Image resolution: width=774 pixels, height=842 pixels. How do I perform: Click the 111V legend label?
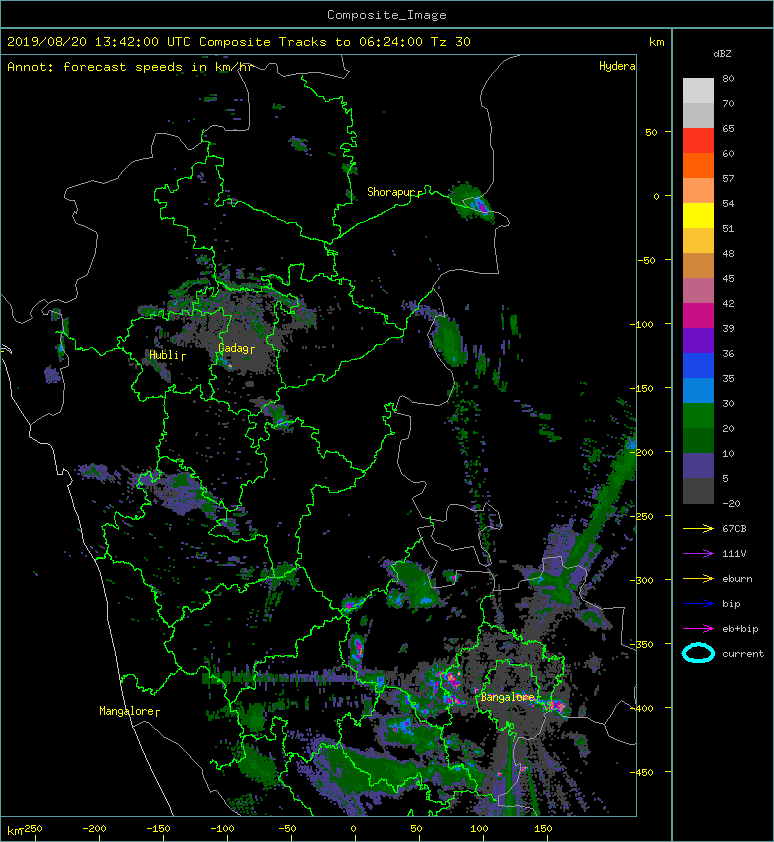coord(734,554)
